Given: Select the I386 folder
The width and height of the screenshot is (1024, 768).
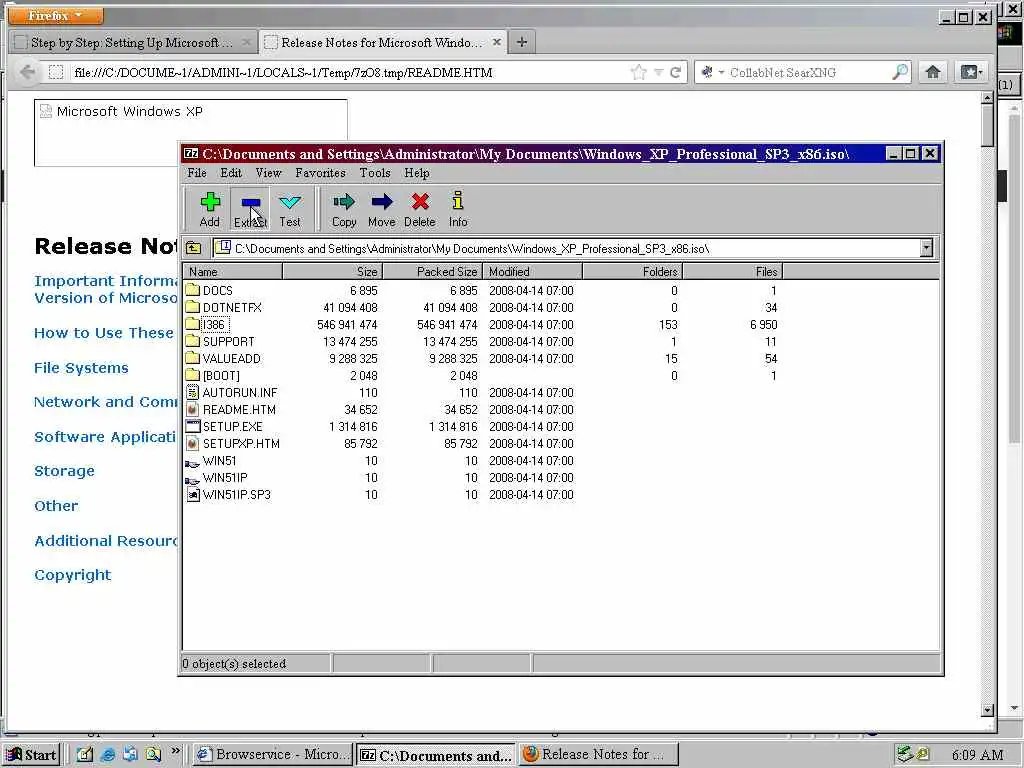Looking at the screenshot, I should click(206, 324).
